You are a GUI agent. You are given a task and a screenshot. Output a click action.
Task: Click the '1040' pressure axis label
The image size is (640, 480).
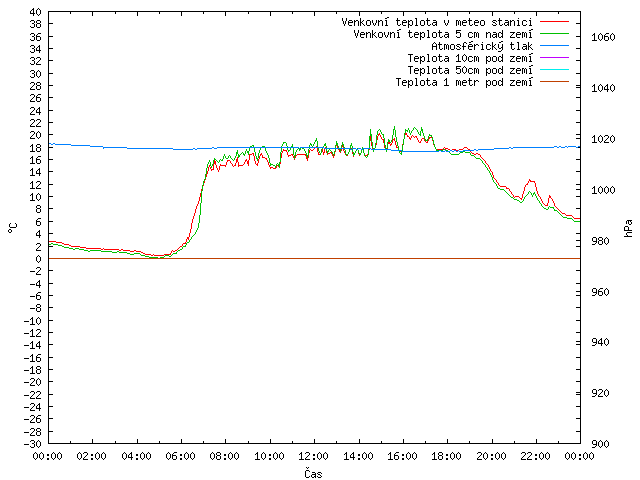point(603,88)
